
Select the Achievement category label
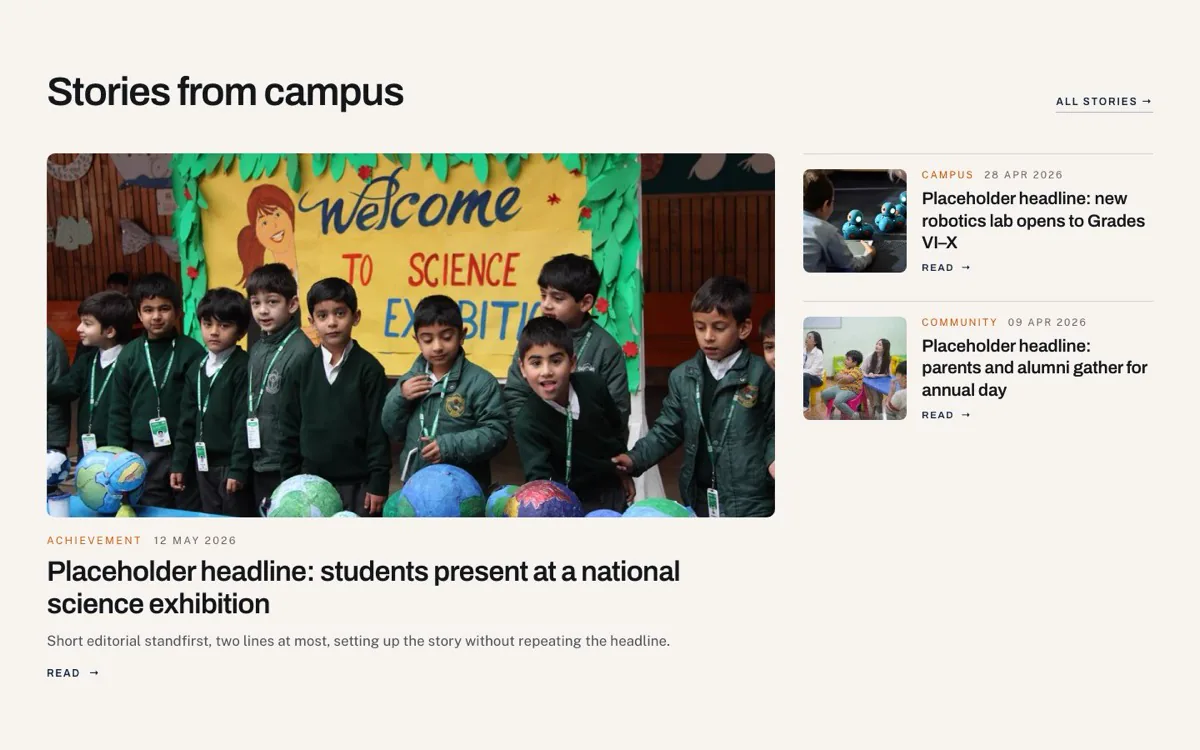point(94,540)
